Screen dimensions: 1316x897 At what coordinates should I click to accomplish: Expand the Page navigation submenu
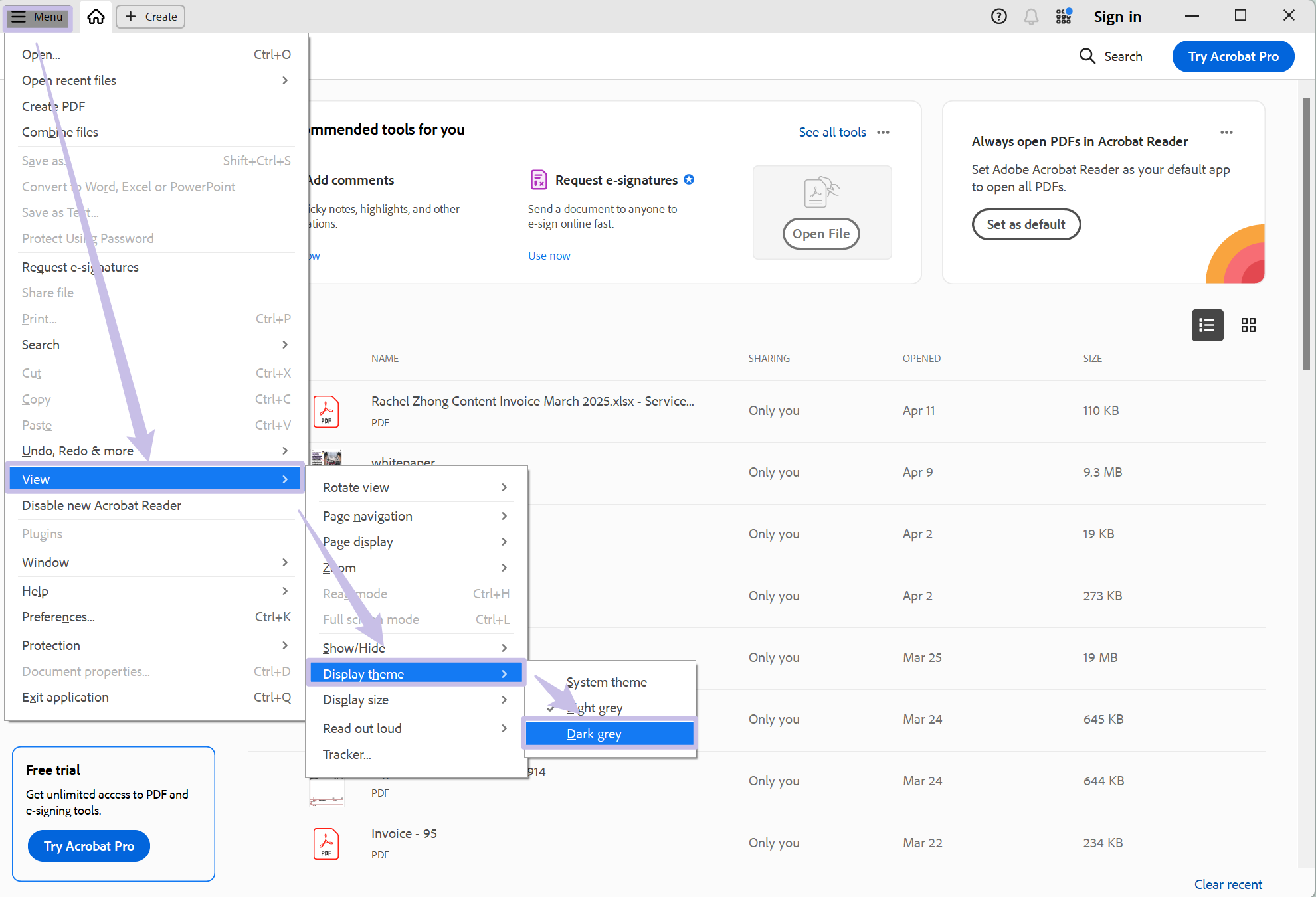[367, 516]
